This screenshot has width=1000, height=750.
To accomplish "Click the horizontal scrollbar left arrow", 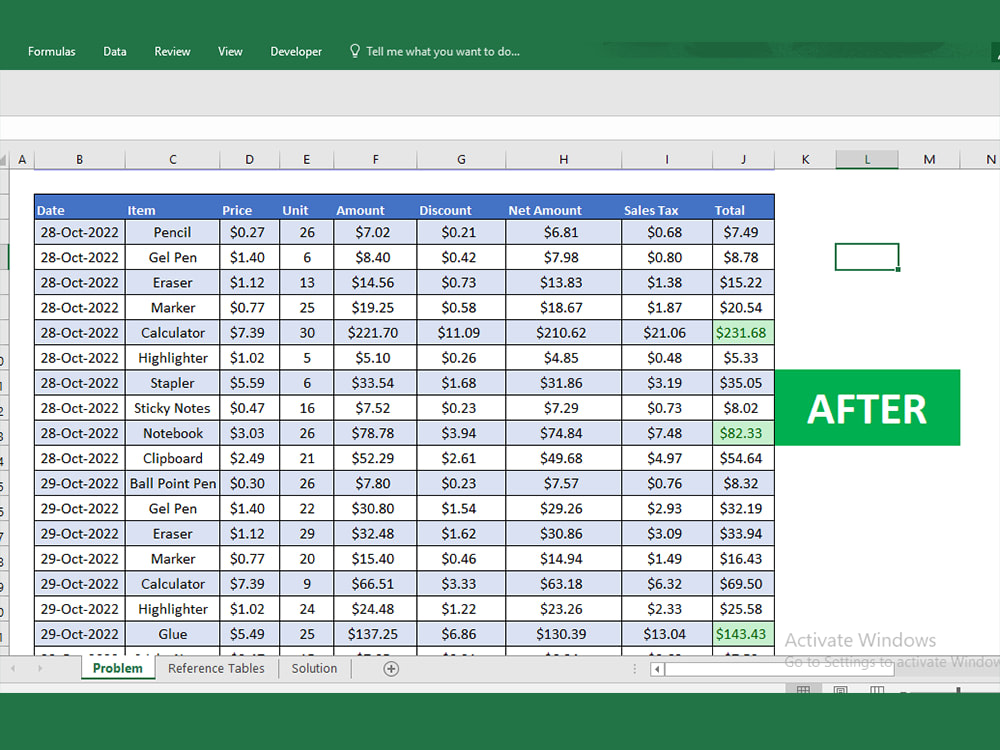I will coord(657,669).
